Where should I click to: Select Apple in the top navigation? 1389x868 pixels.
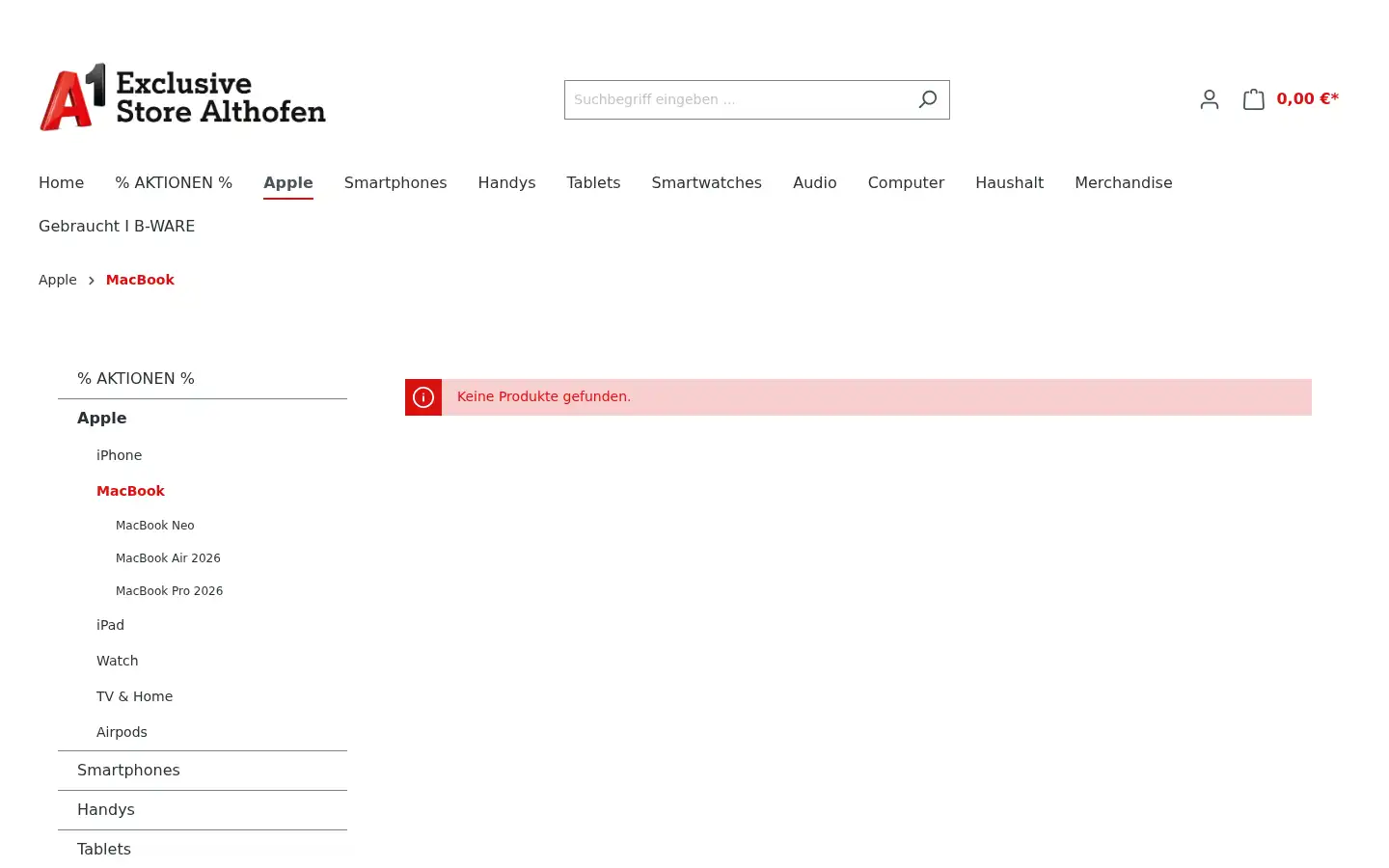pos(288,182)
